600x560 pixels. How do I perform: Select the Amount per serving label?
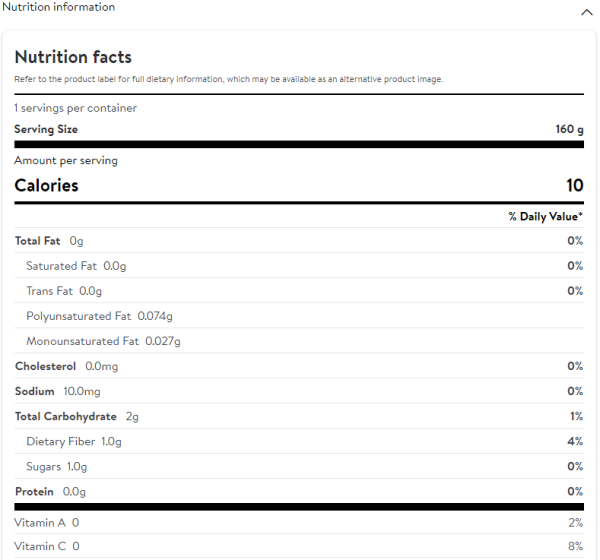coord(66,160)
